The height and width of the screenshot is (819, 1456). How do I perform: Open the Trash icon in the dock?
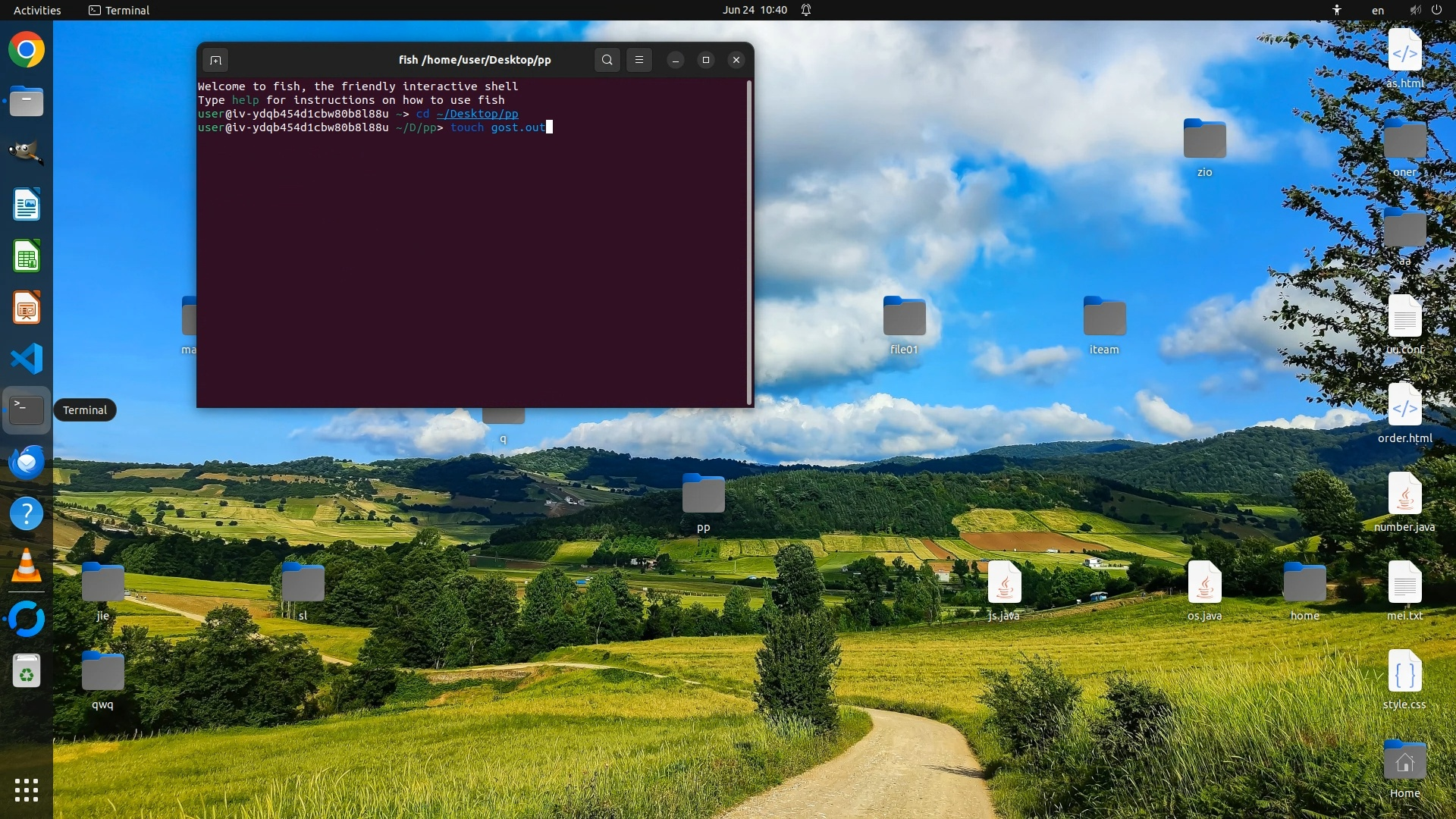point(27,671)
